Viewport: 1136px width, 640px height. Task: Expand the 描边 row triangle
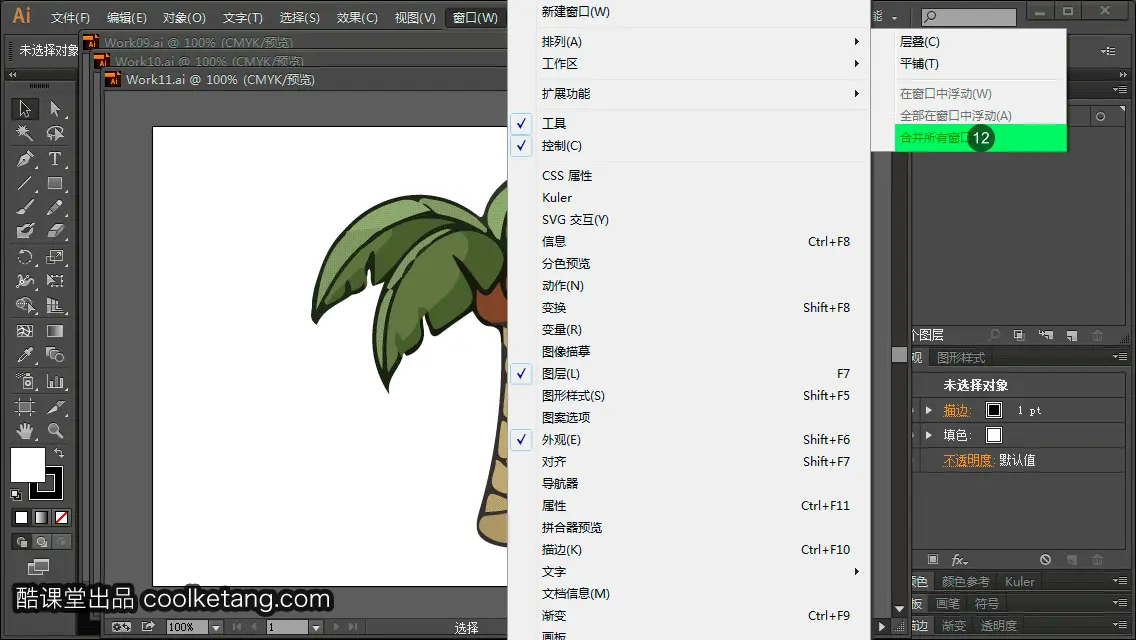[x=929, y=410]
